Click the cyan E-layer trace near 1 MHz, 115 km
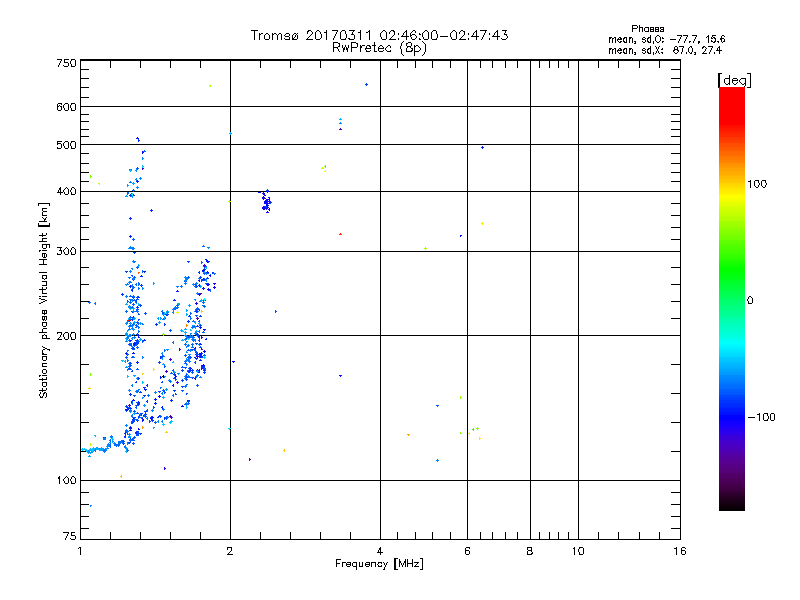Viewport: 800px width, 600px height. pyautogui.click(x=94, y=450)
